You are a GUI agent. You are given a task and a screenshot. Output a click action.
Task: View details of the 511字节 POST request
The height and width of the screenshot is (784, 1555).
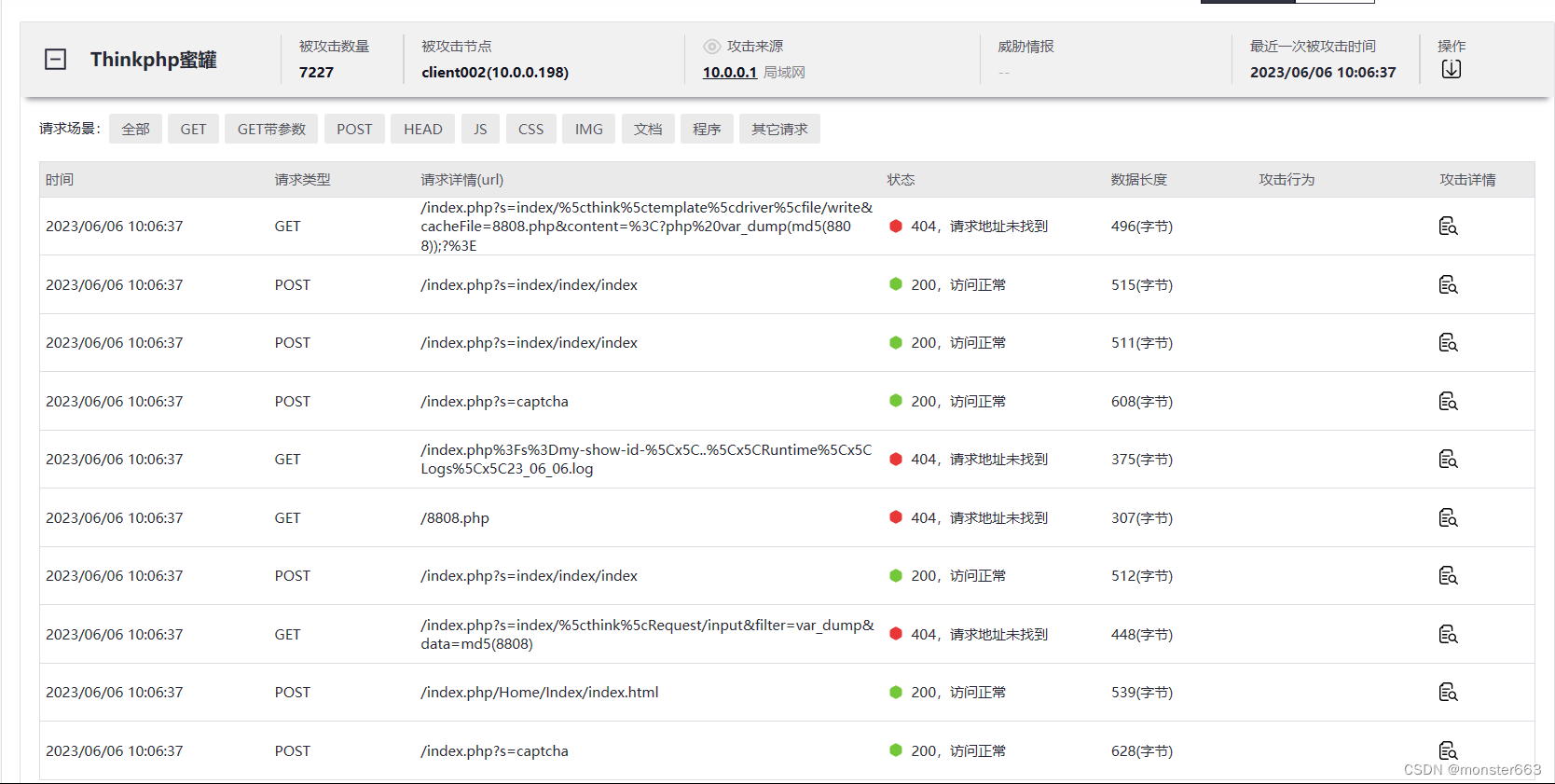click(x=1448, y=342)
